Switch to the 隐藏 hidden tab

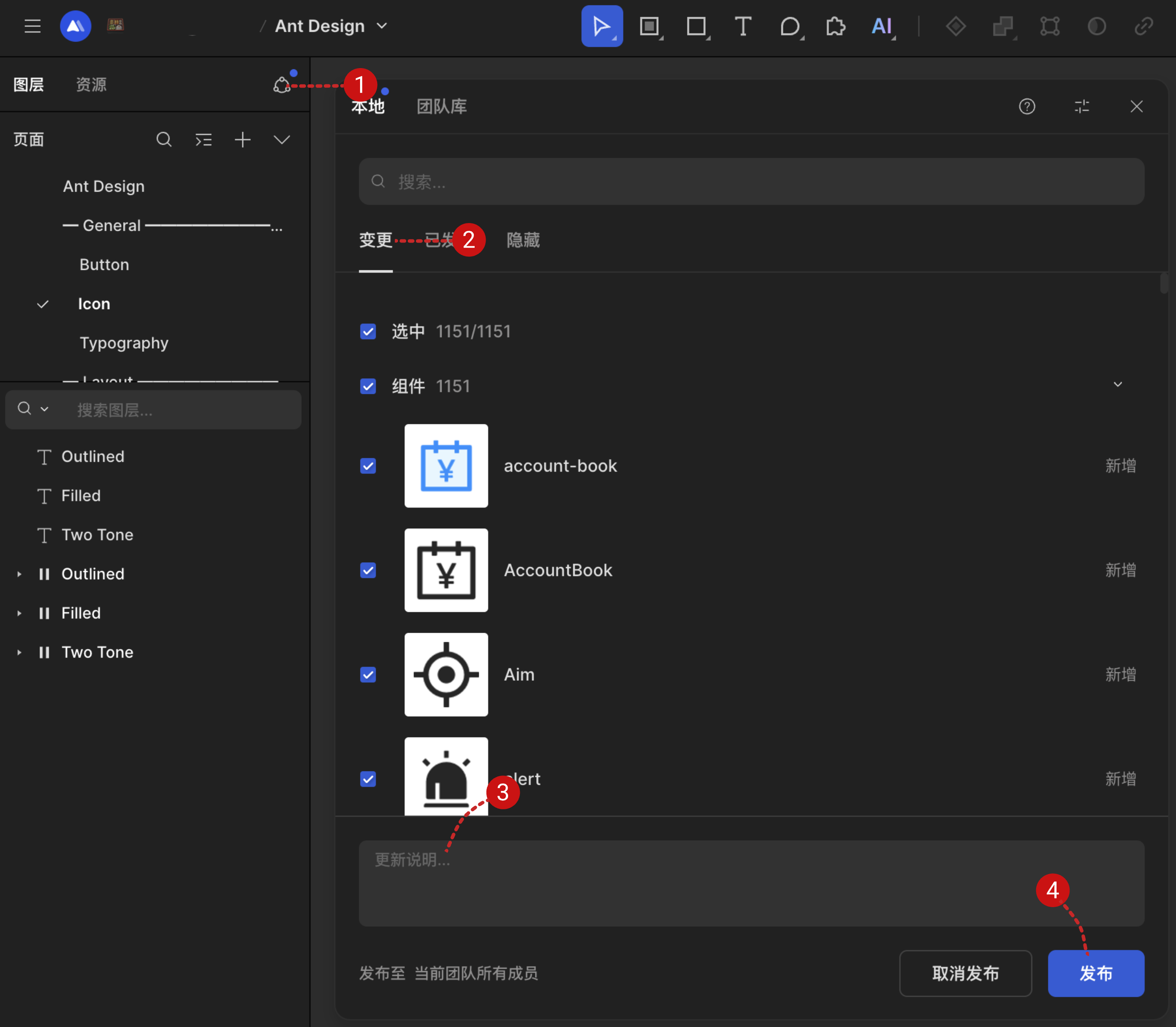pyautogui.click(x=523, y=240)
